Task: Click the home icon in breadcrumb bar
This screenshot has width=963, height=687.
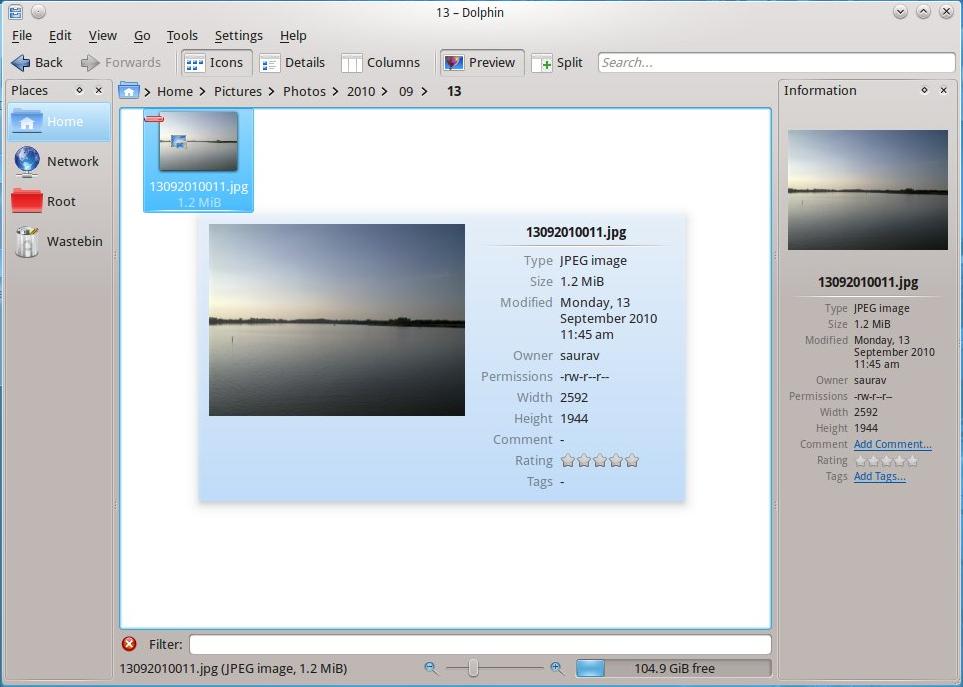Action: point(128,91)
